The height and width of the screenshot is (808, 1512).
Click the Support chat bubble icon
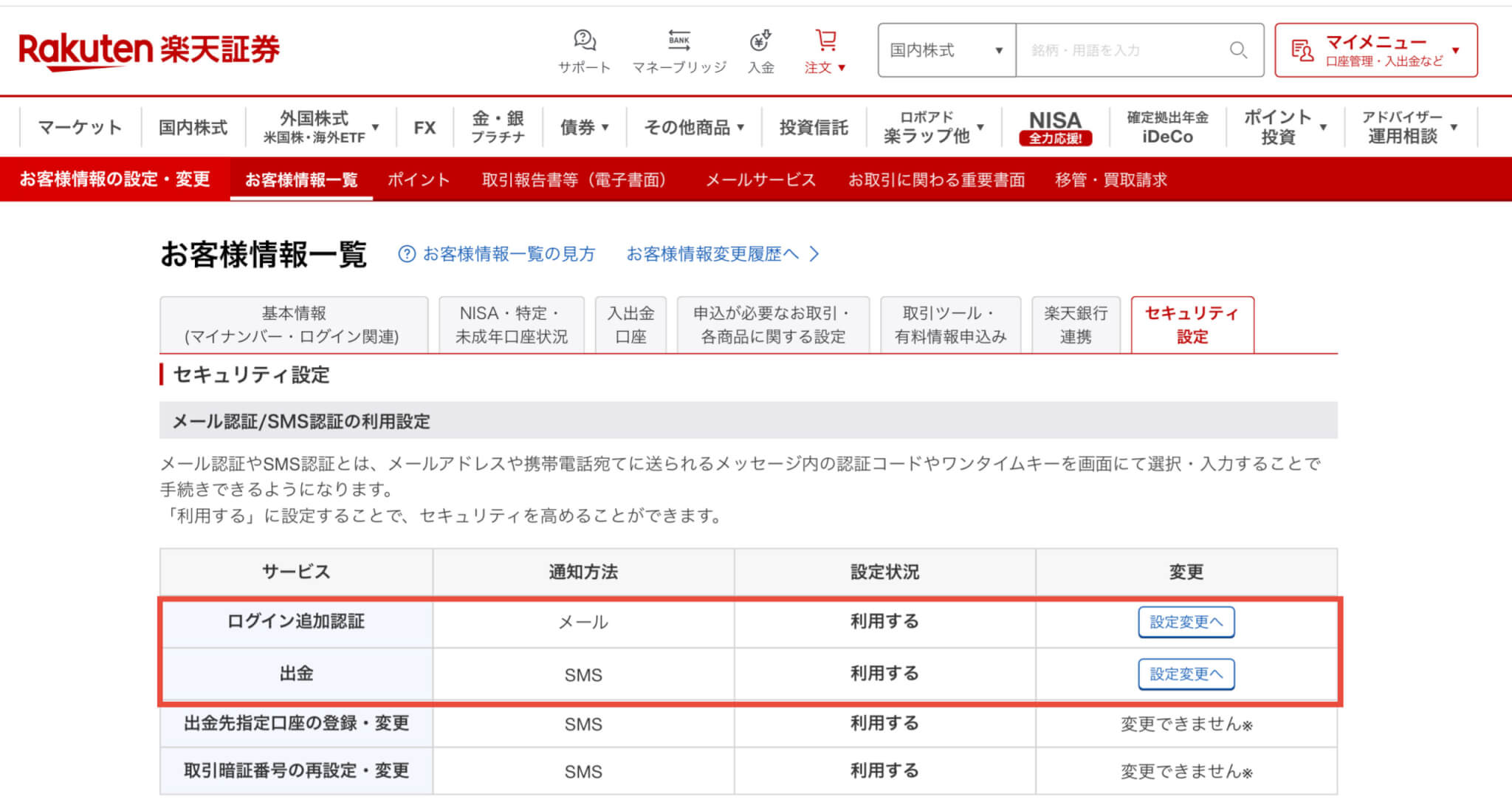coord(584,41)
